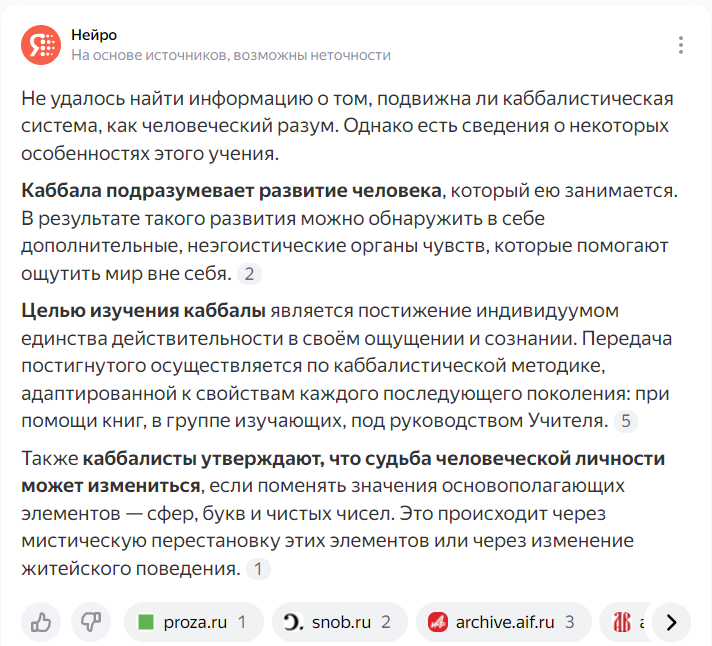Click bold phrase 'каббалисты утверждают'

tap(203, 459)
